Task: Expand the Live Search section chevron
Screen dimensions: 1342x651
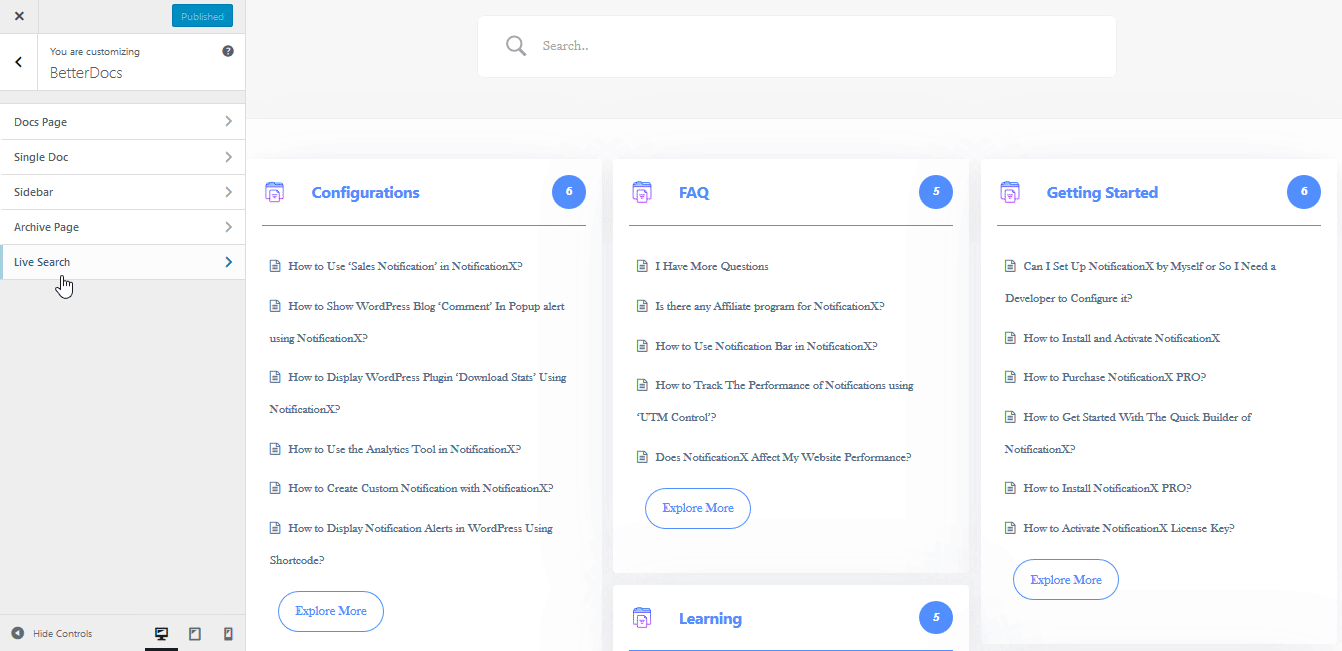Action: pyautogui.click(x=228, y=262)
